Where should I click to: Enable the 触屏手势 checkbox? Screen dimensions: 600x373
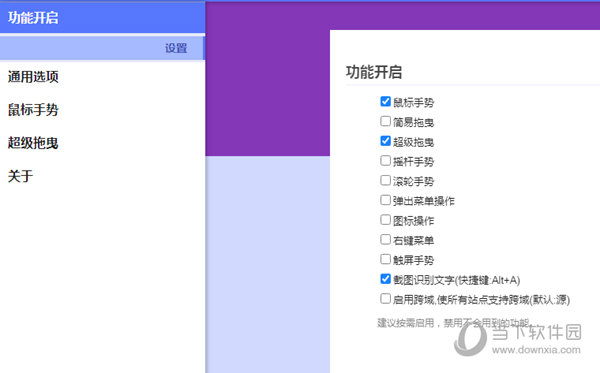[385, 259]
